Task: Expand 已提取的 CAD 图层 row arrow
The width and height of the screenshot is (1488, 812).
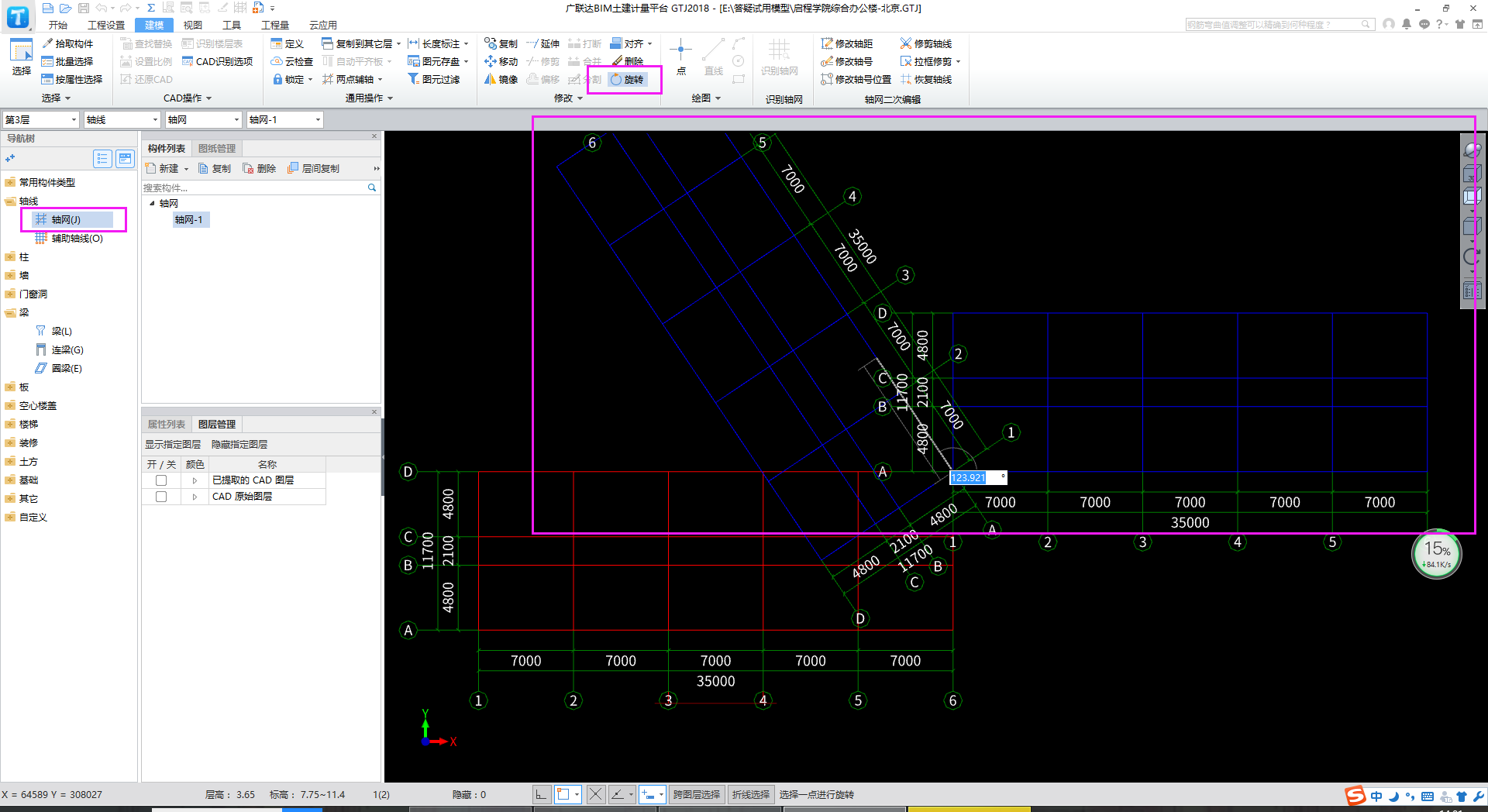Action: (195, 480)
